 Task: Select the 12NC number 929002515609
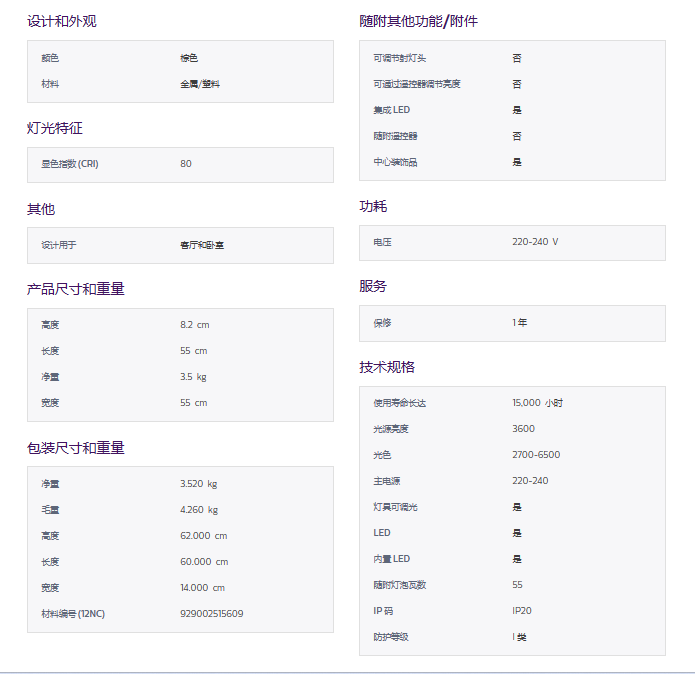point(212,614)
